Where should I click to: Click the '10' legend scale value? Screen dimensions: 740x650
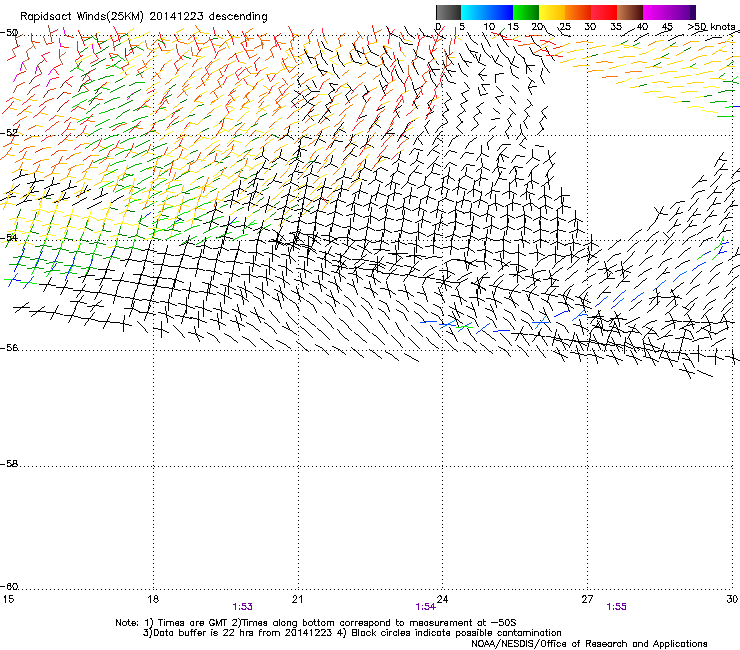(x=489, y=27)
